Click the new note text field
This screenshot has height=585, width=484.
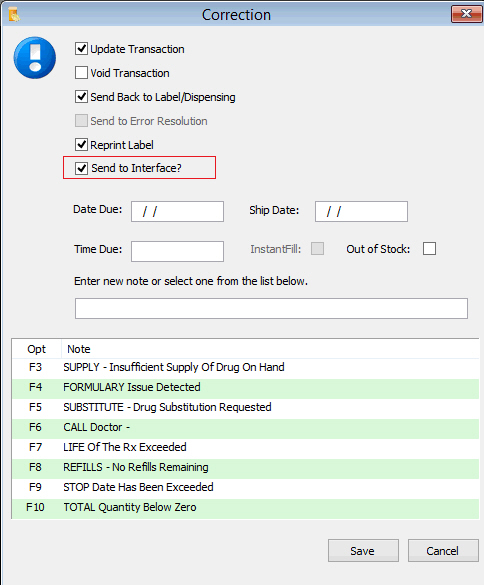pyautogui.click(x=271, y=308)
